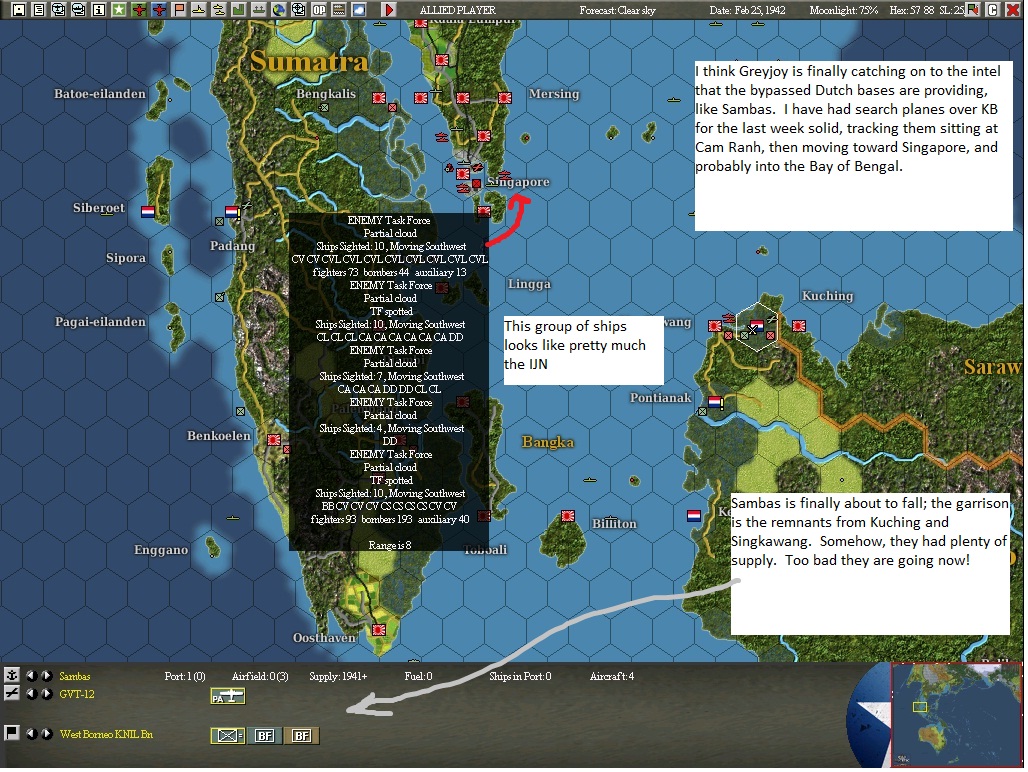
Task: Click the 'Moonlight: 75%' text
Action: click(844, 10)
